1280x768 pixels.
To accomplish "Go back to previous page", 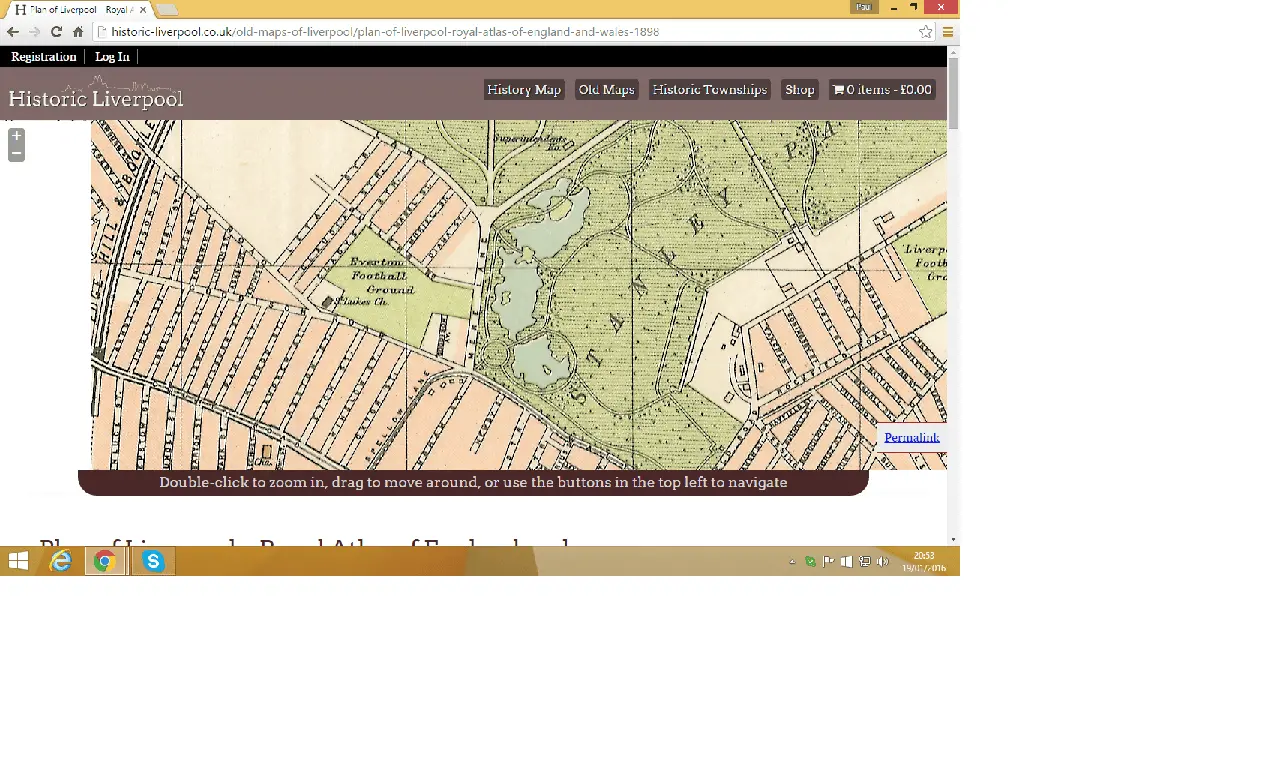I will (x=13, y=32).
